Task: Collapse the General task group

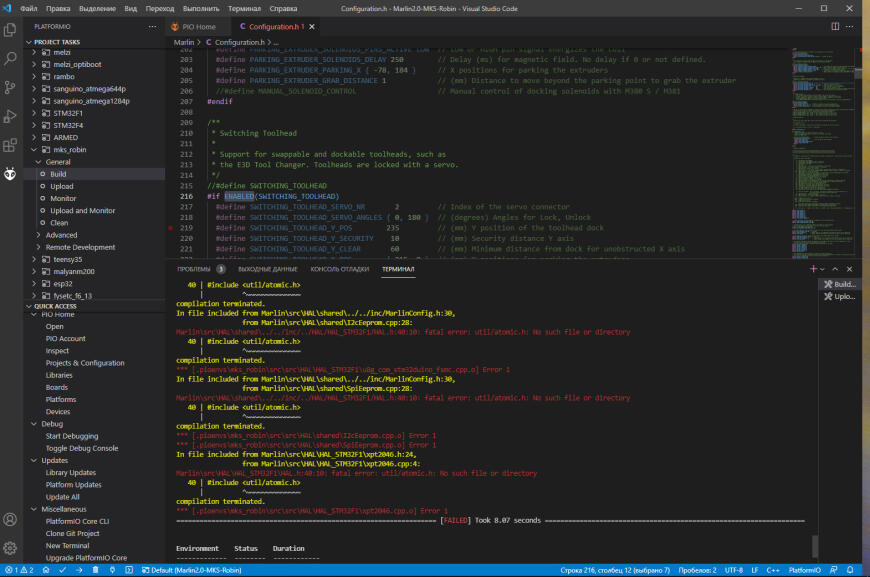Action: 38,162
